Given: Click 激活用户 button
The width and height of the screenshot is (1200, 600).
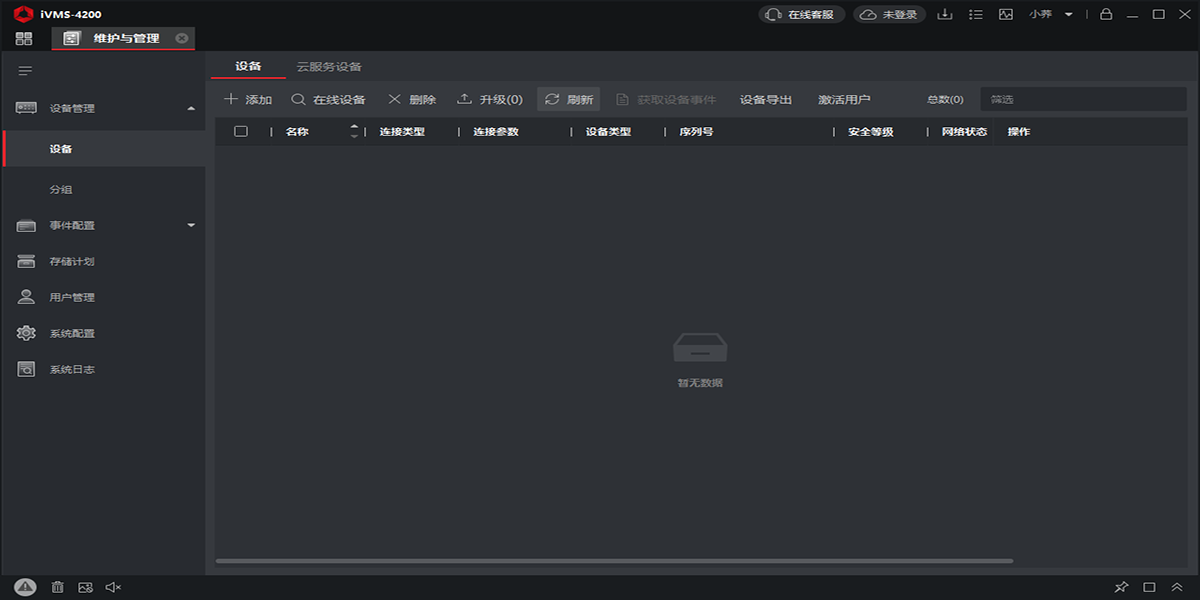Looking at the screenshot, I should click(844, 99).
